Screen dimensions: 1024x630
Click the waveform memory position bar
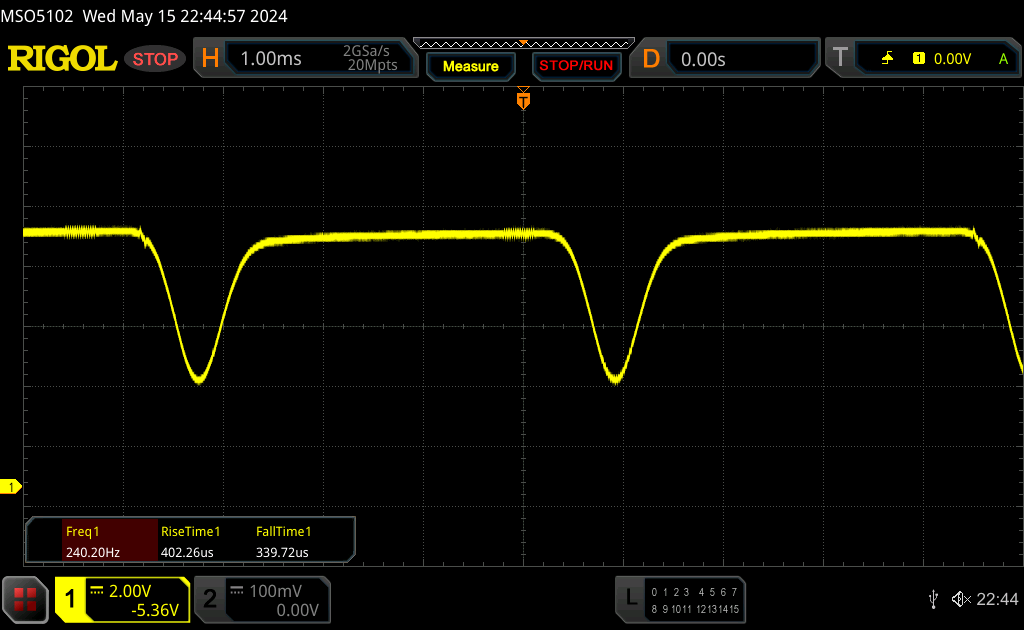[523, 43]
